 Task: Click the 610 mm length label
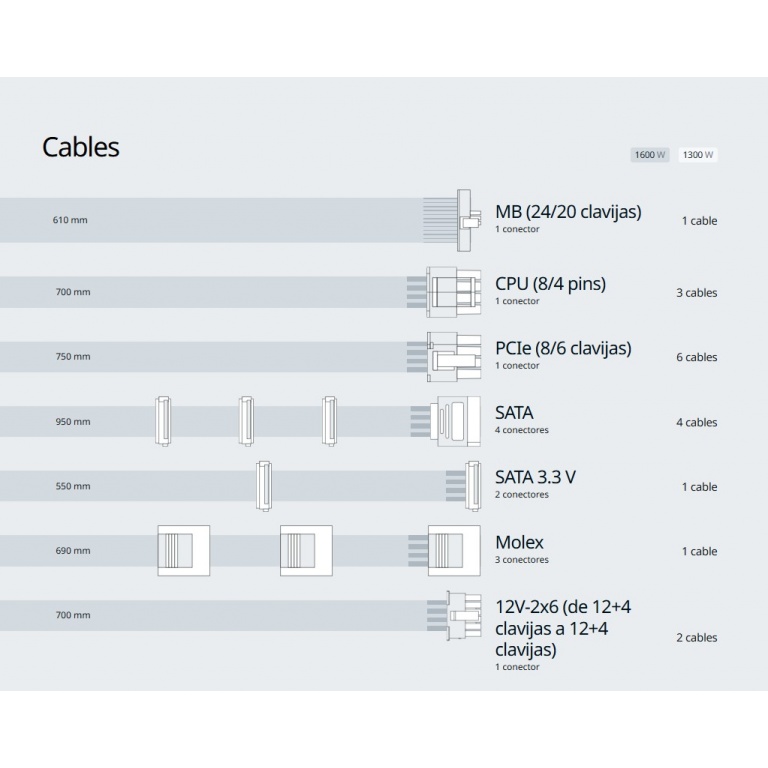(70, 220)
